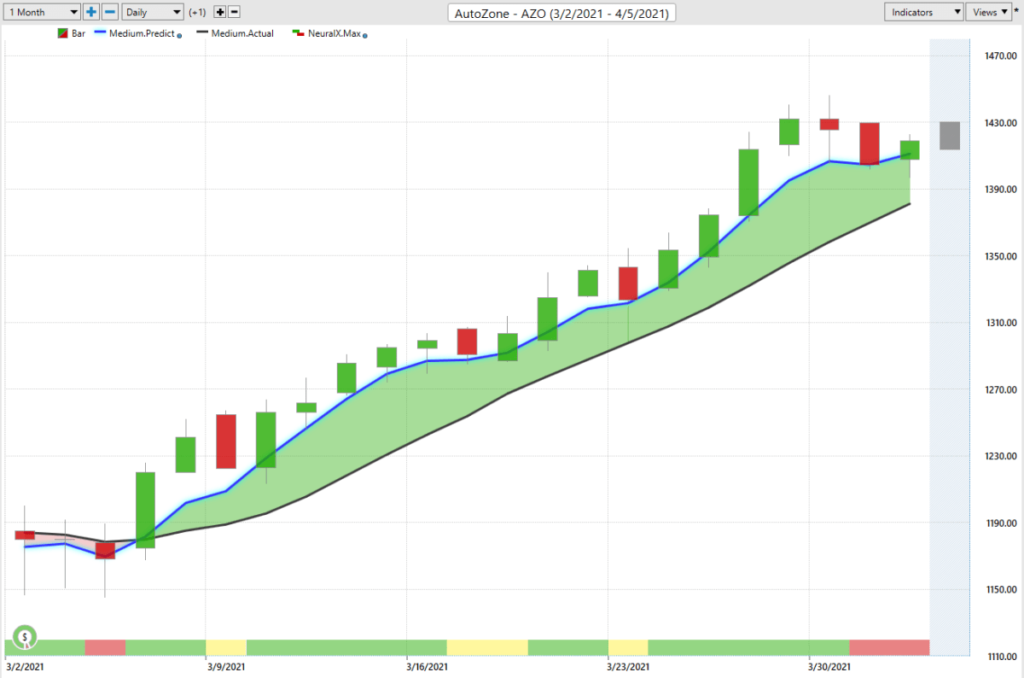The width and height of the screenshot is (1024, 678).
Task: Click the dot after Medium.Predict legend
Action: pos(180,35)
